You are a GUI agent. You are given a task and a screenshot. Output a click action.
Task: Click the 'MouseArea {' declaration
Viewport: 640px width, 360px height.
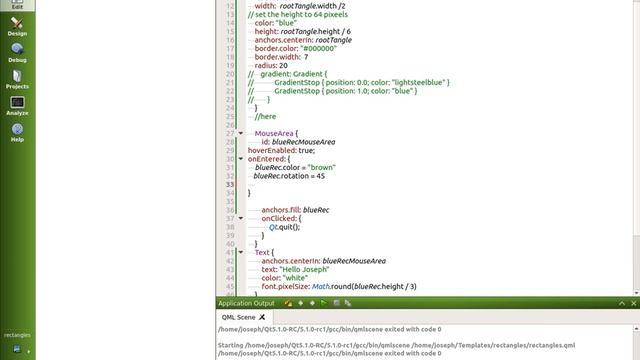(276, 133)
